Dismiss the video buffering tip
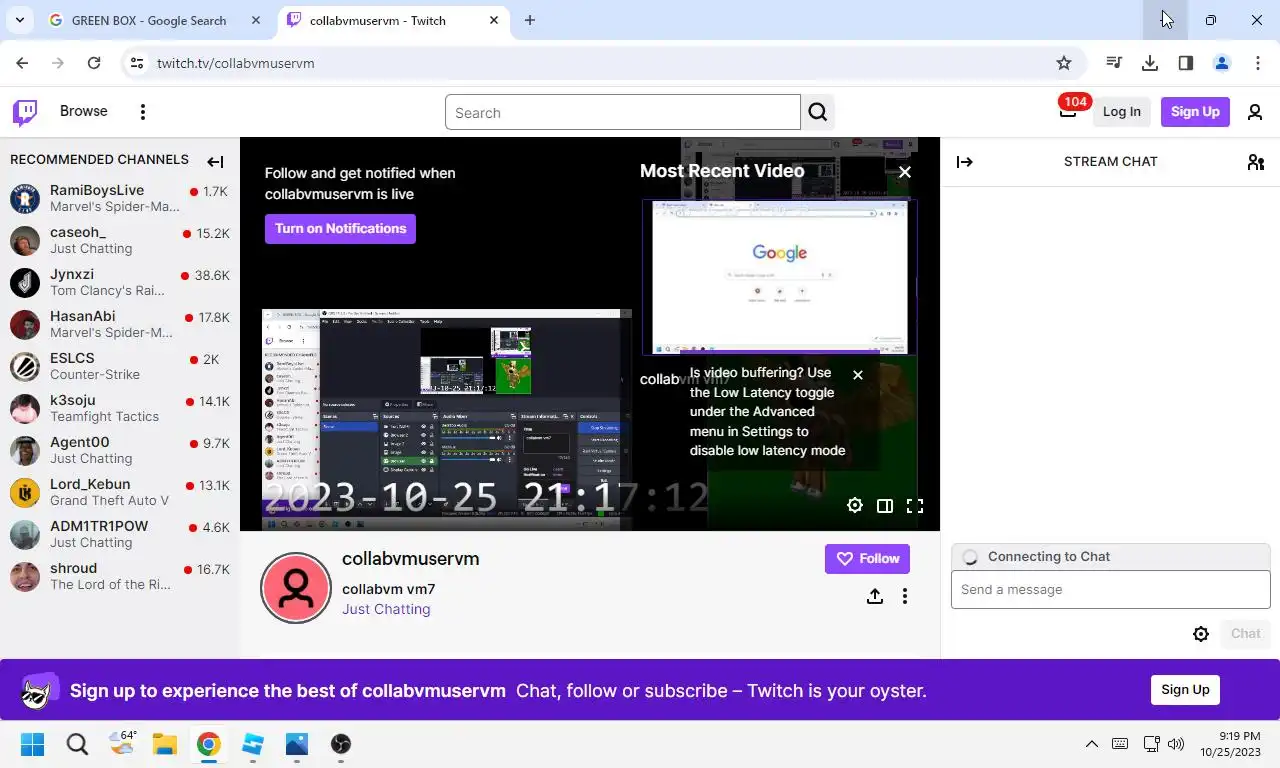 tap(858, 375)
